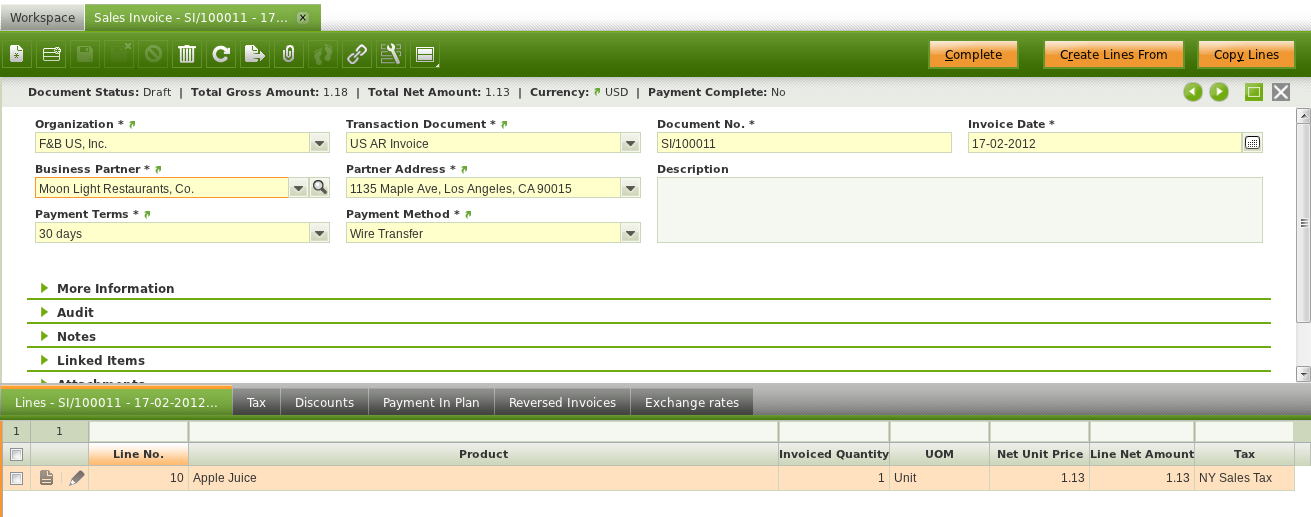
Task: Tick the checkbox on the Apple Juice row
Action: 16,479
